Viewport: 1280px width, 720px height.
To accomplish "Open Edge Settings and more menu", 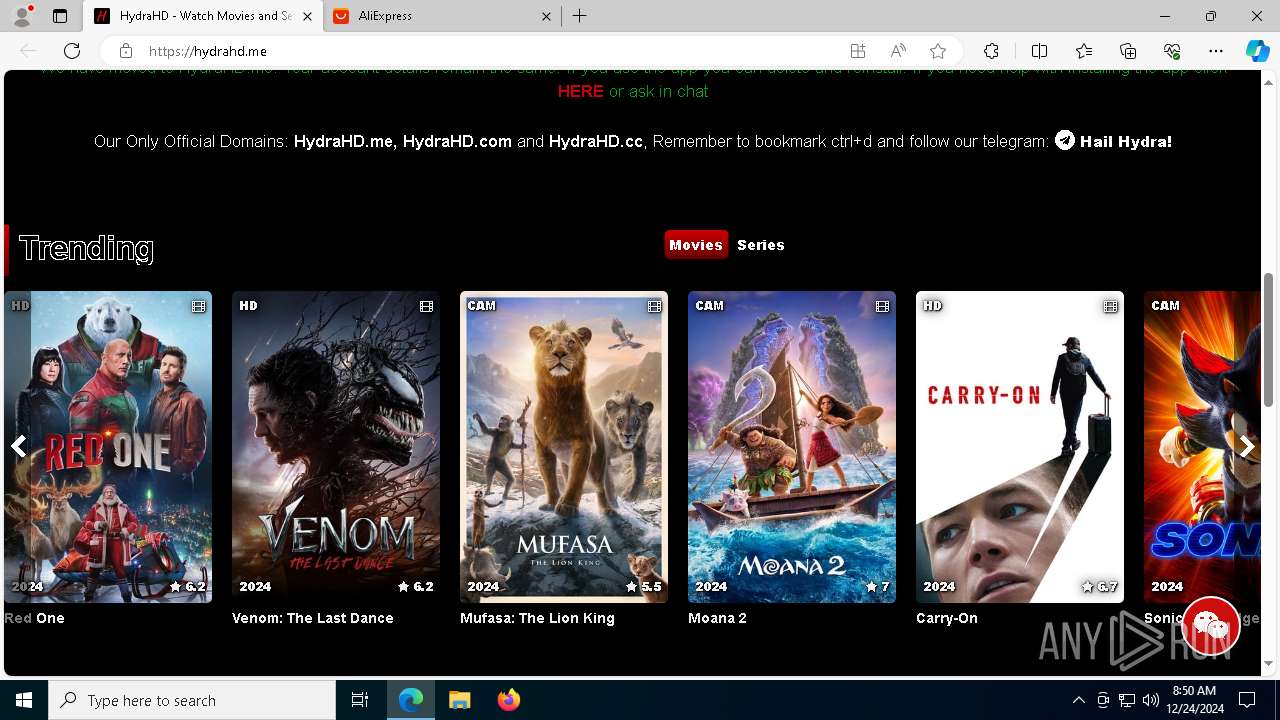I will (1216, 51).
